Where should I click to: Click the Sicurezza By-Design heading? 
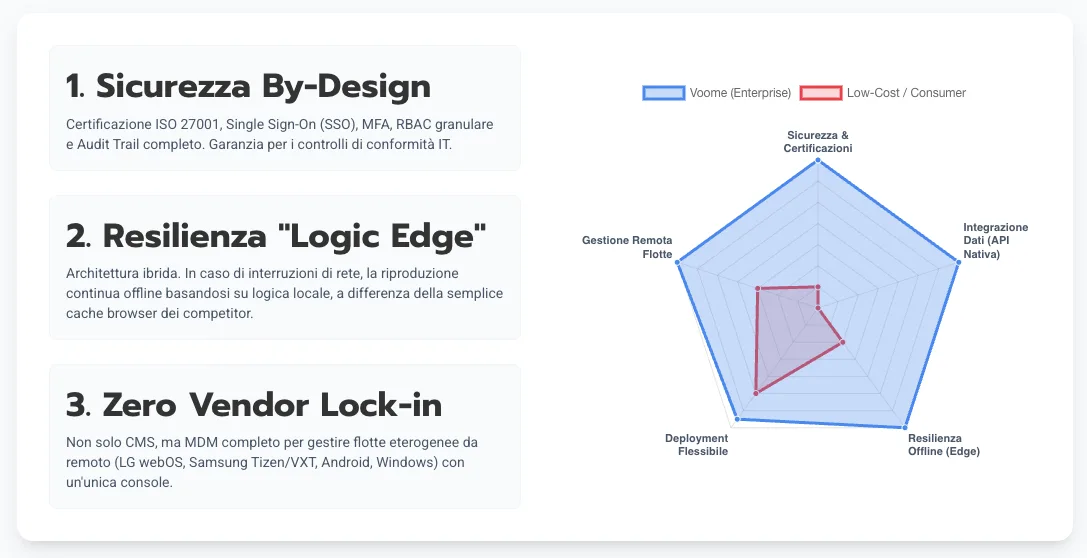point(248,86)
